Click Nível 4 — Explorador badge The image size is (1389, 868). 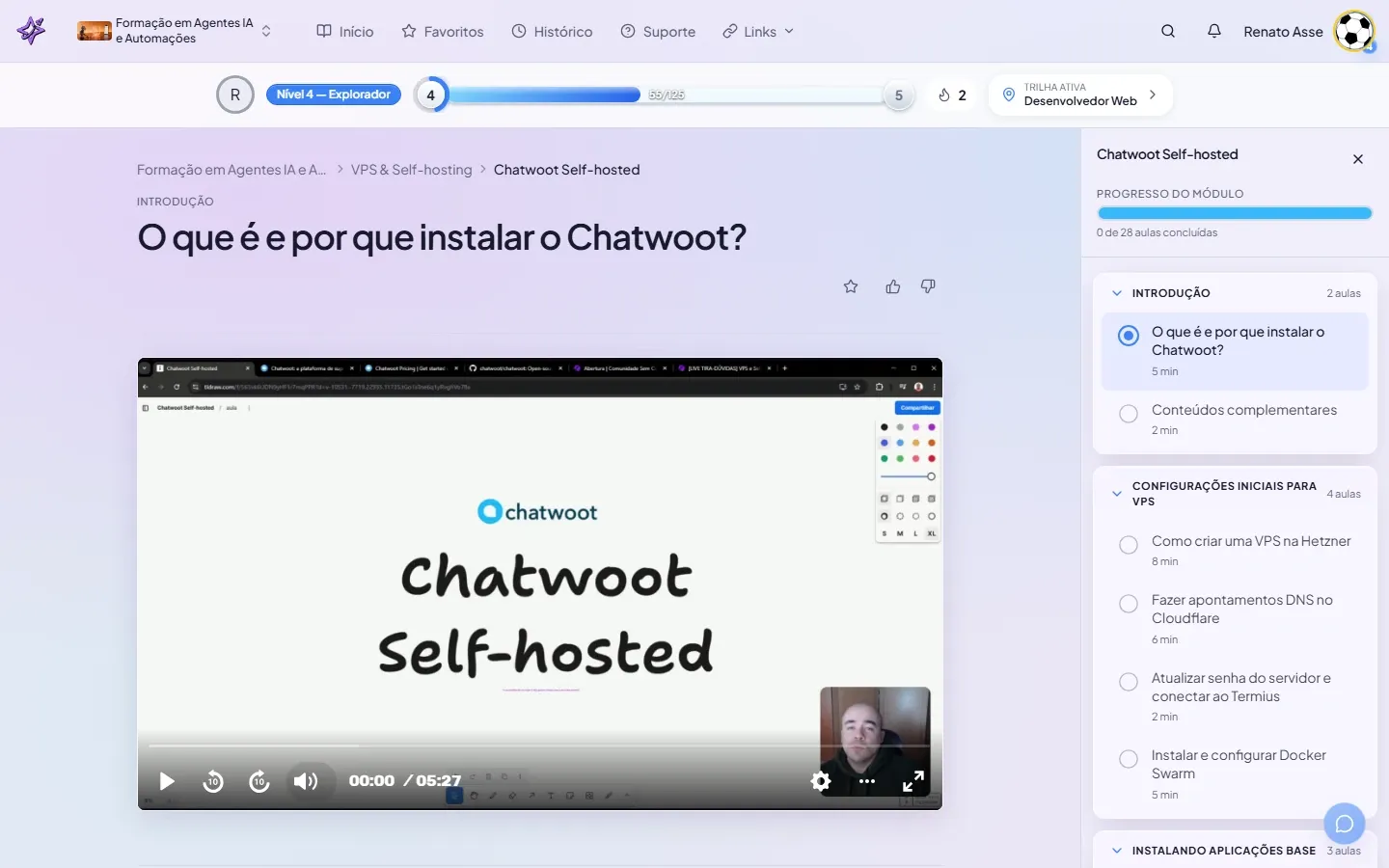[x=334, y=95]
